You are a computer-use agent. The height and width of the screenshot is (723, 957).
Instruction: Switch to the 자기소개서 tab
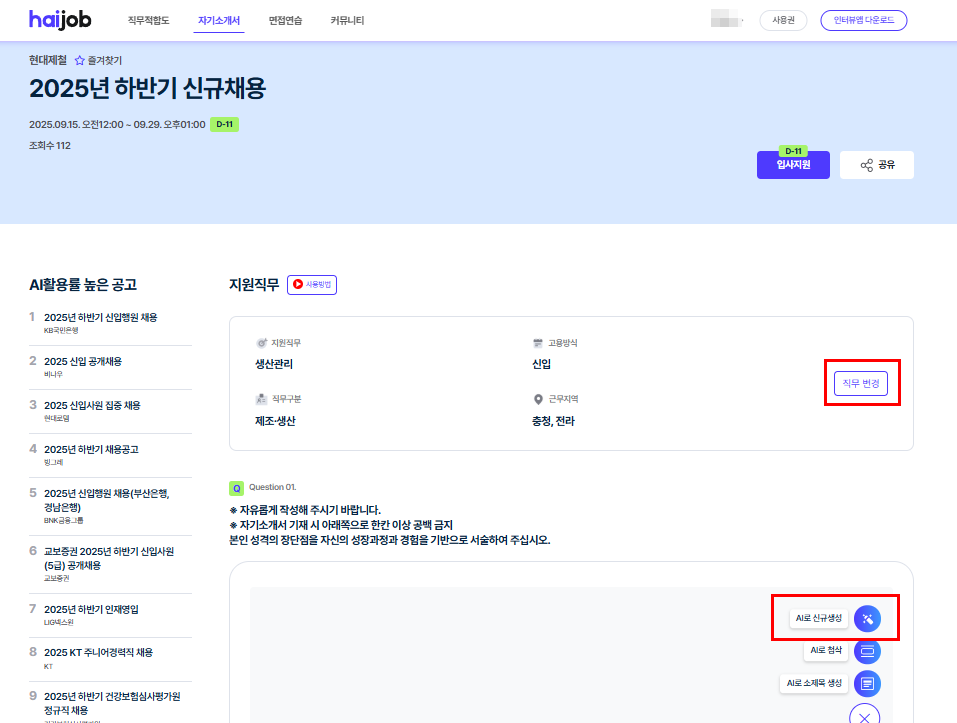point(219,21)
